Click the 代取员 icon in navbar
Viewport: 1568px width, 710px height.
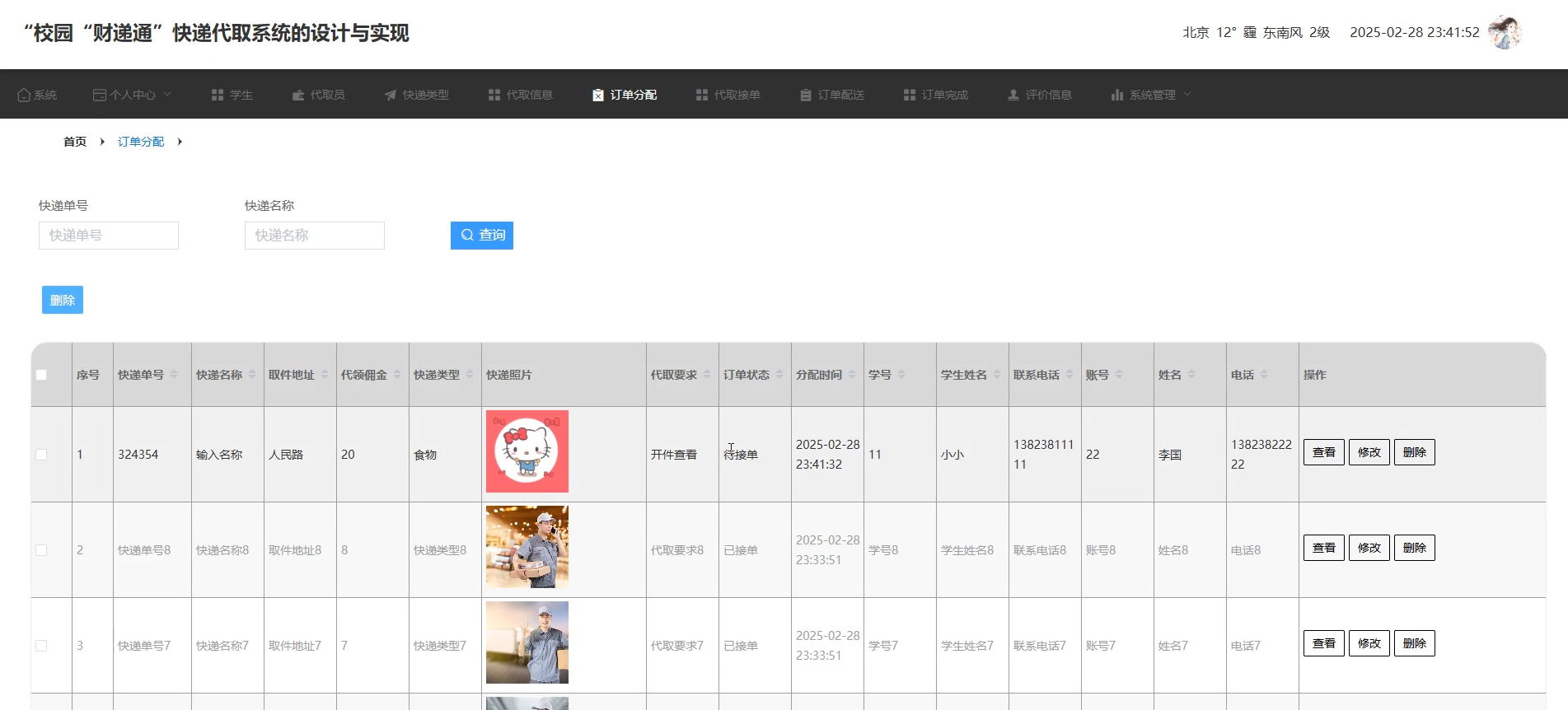[298, 95]
